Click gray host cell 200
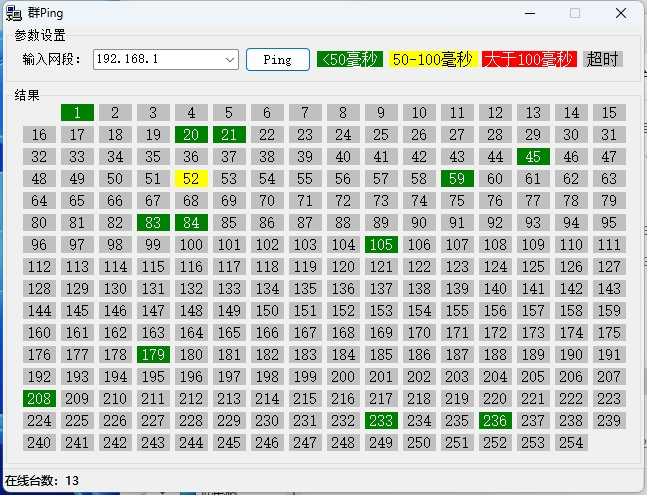 coord(343,377)
